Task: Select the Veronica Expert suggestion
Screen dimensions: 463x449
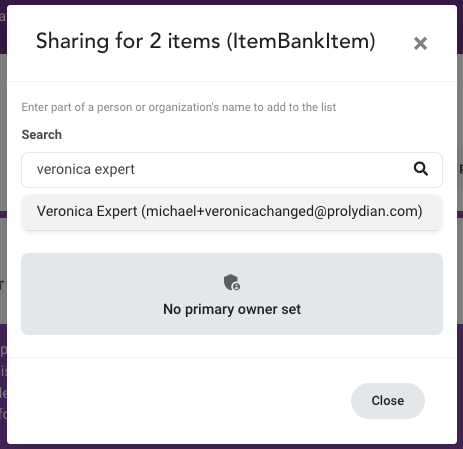Action: pyautogui.click(x=232, y=212)
